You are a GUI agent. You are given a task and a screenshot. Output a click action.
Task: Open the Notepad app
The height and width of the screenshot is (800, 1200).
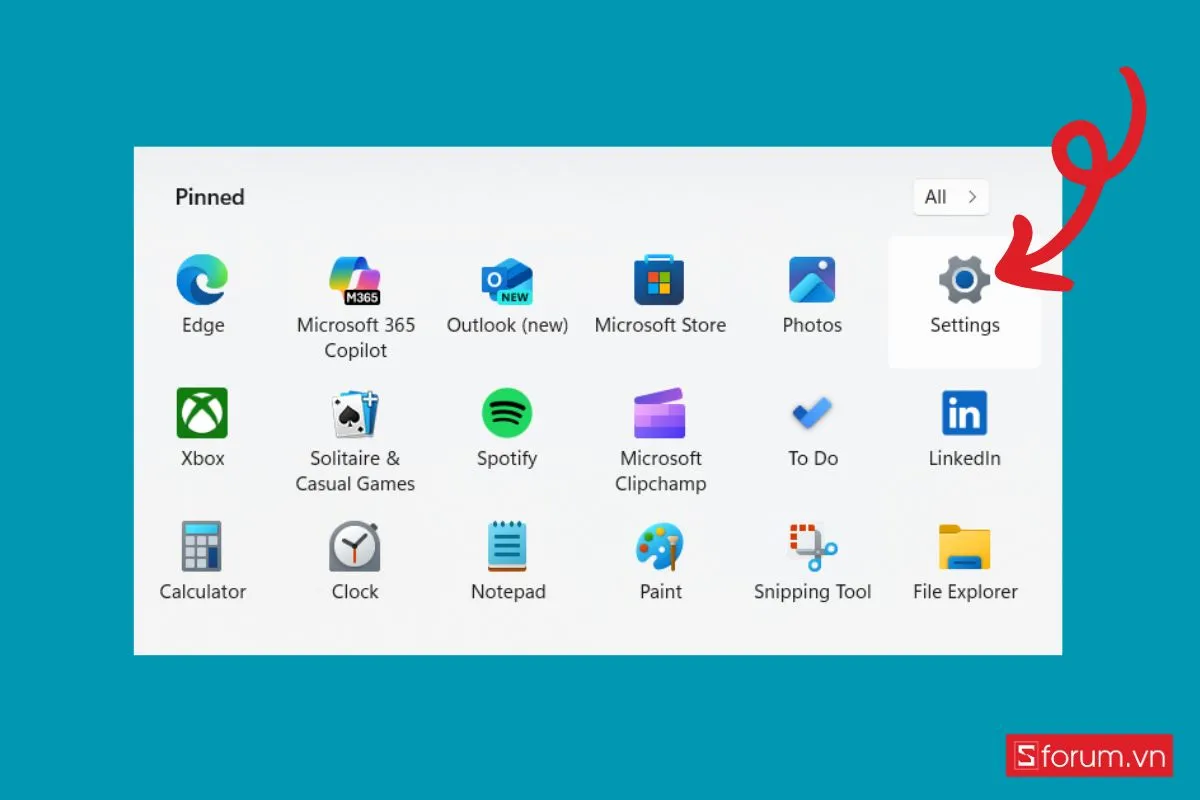507,547
